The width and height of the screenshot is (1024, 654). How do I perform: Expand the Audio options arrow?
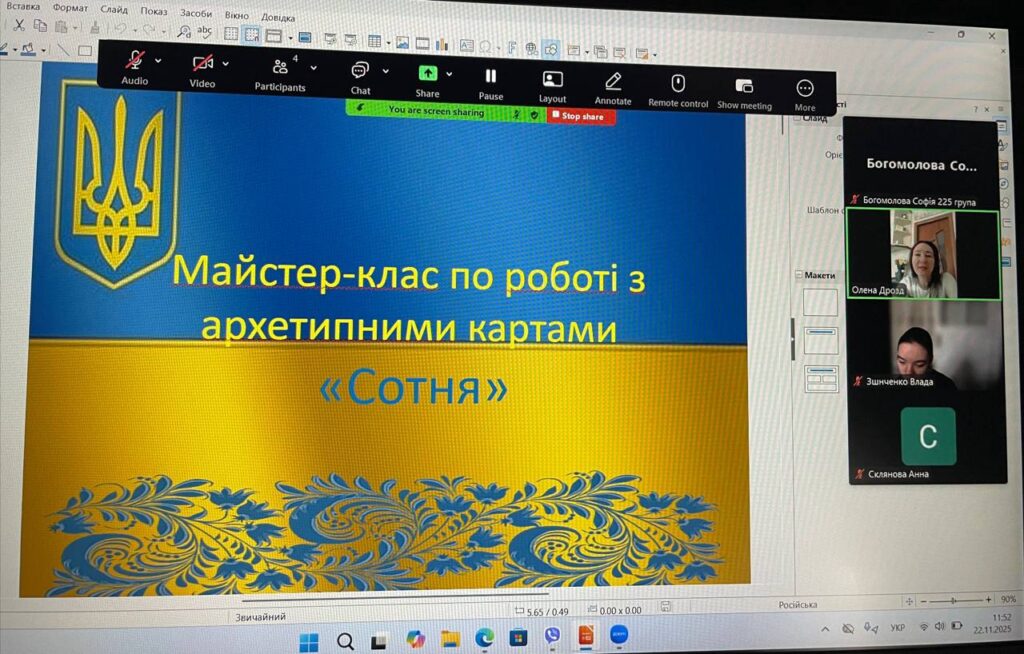click(158, 59)
